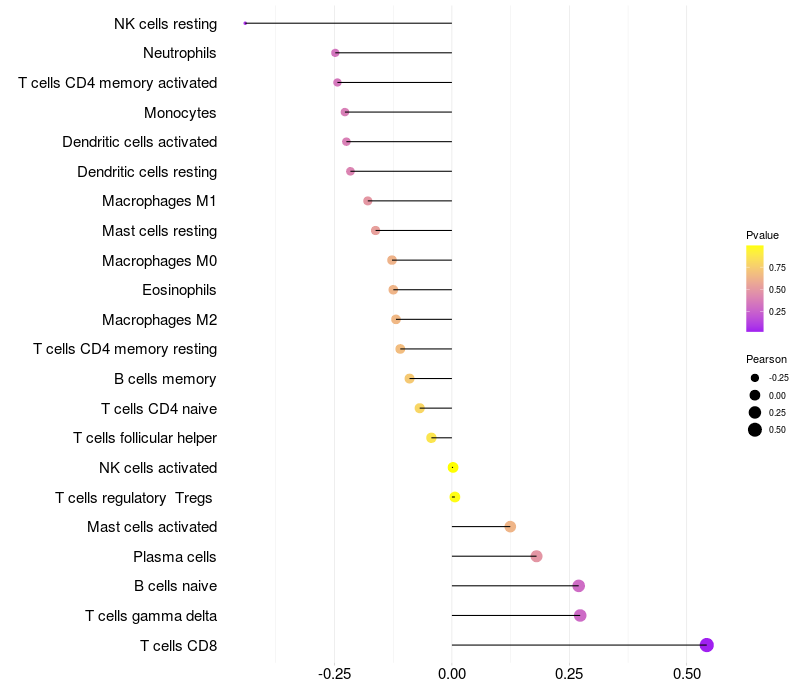The width and height of the screenshot is (800, 700).
Task: Click the Dendritic cells activated label
Action: coord(139,142)
